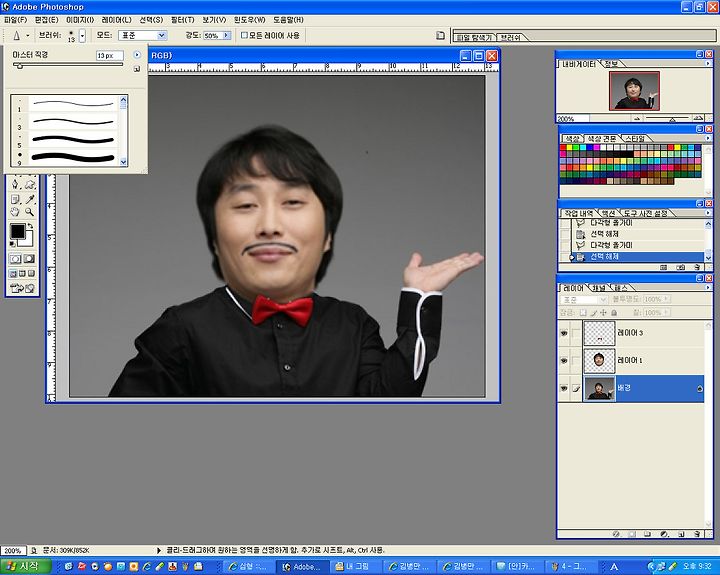Reset default black and white colors

coord(13,244)
